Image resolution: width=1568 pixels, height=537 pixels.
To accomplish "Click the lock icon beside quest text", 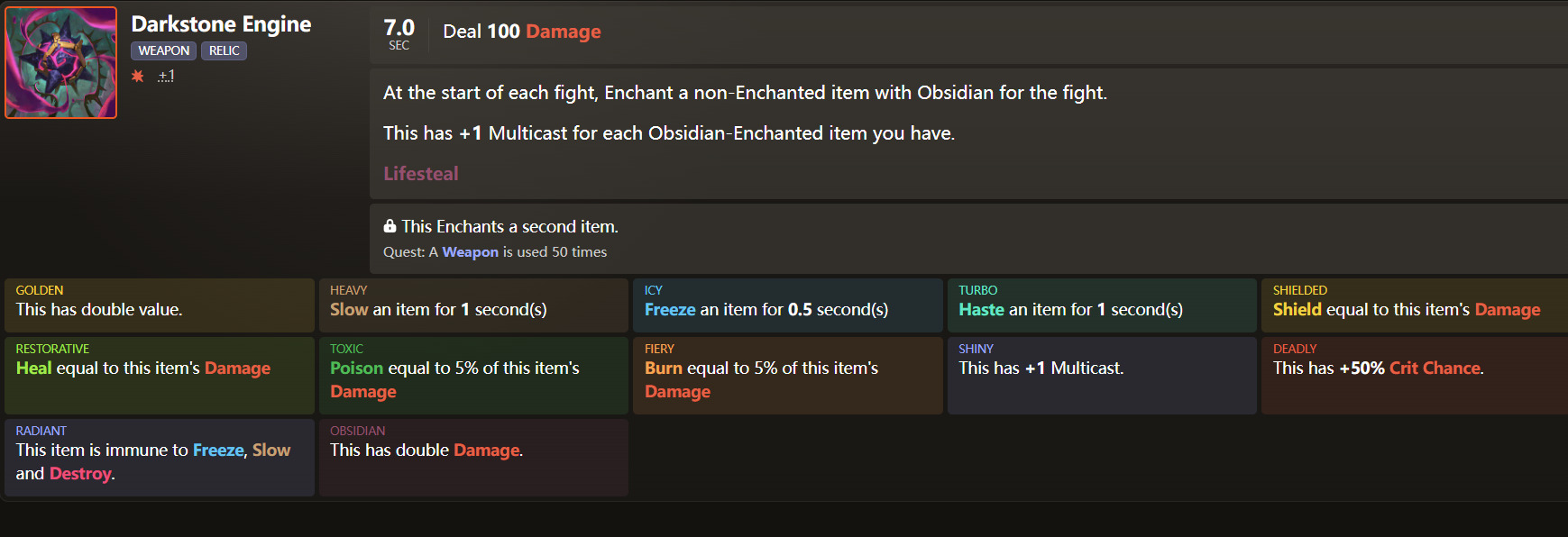I will pos(390,226).
